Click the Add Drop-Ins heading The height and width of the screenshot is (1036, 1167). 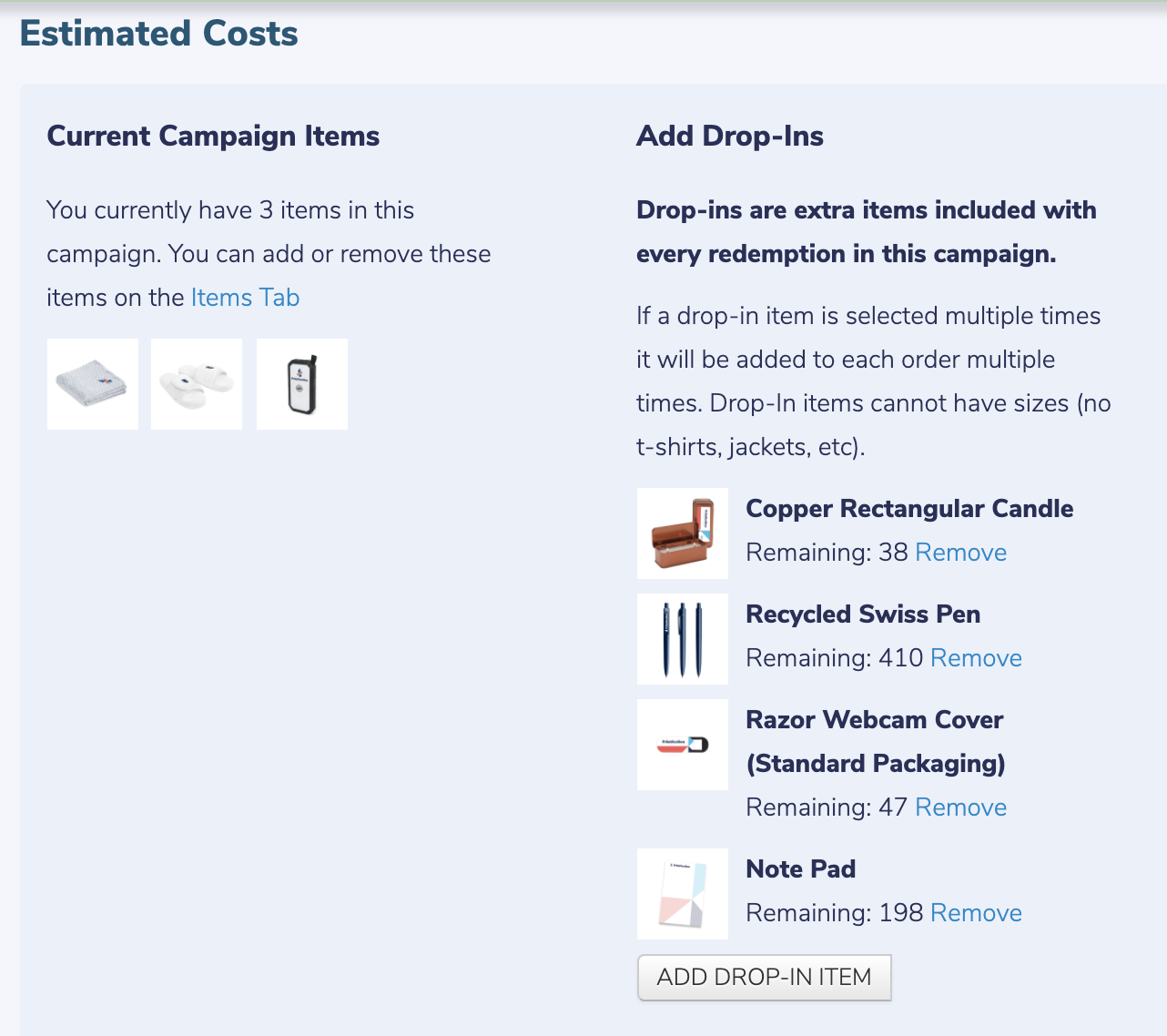[730, 136]
